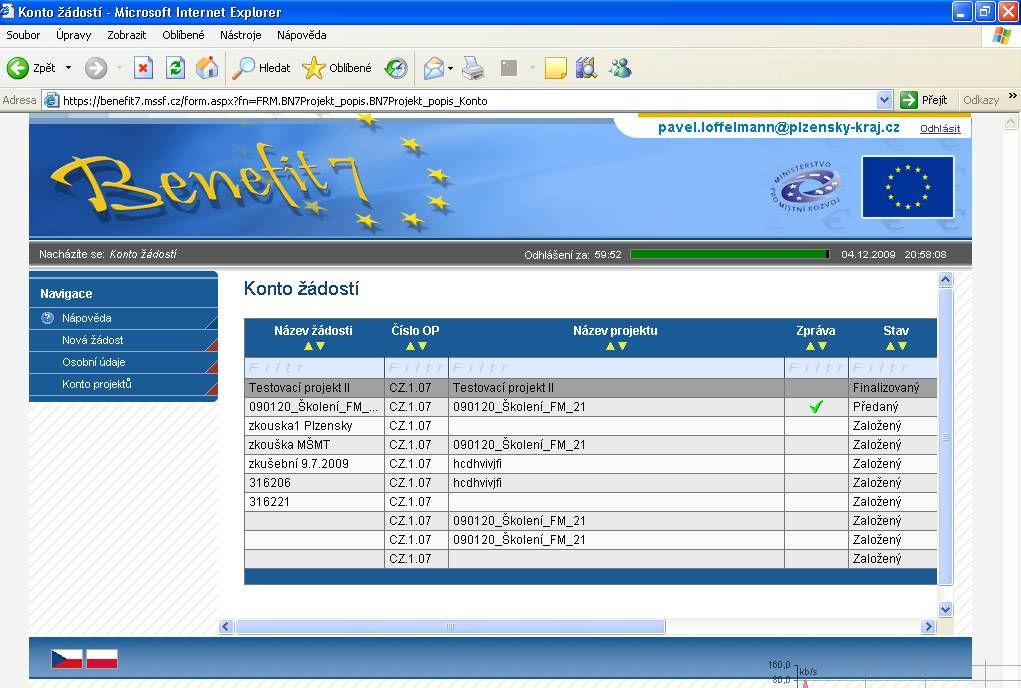Click the Czech flag language icon

tap(67, 659)
